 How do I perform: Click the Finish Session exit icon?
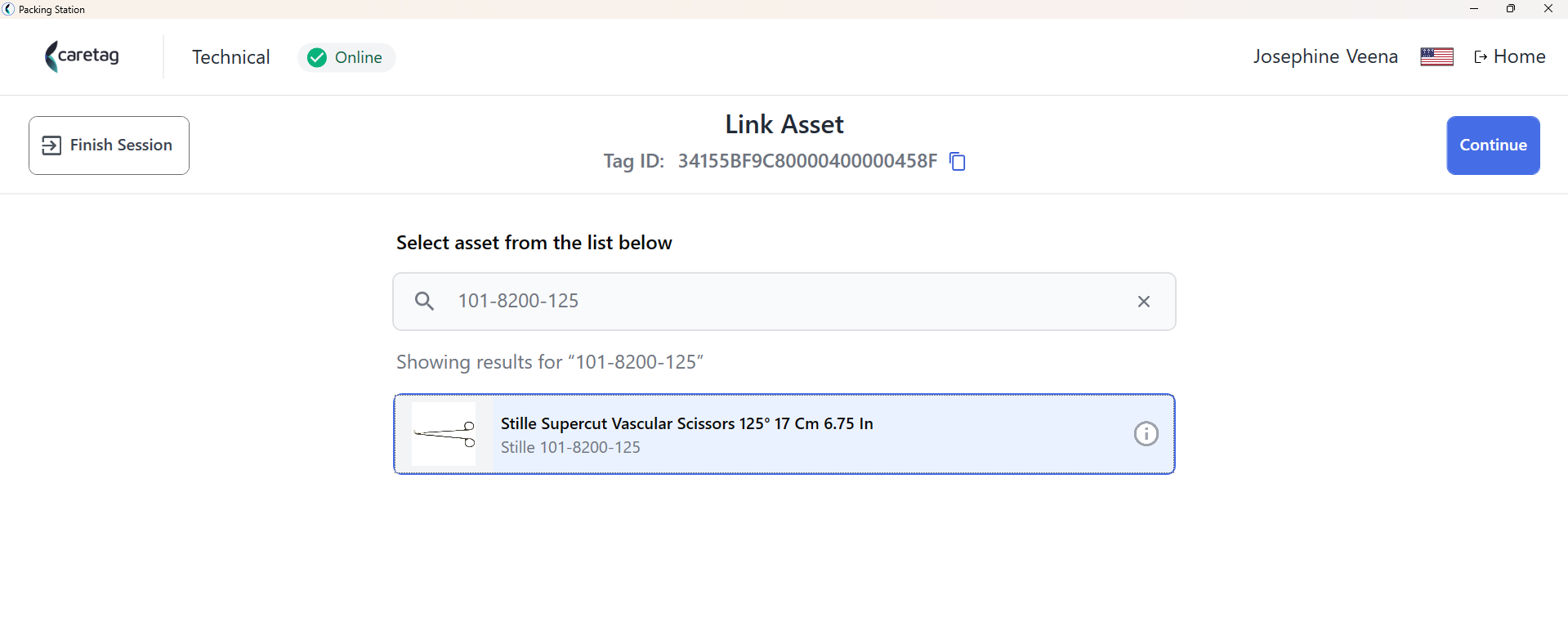pyautogui.click(x=51, y=145)
